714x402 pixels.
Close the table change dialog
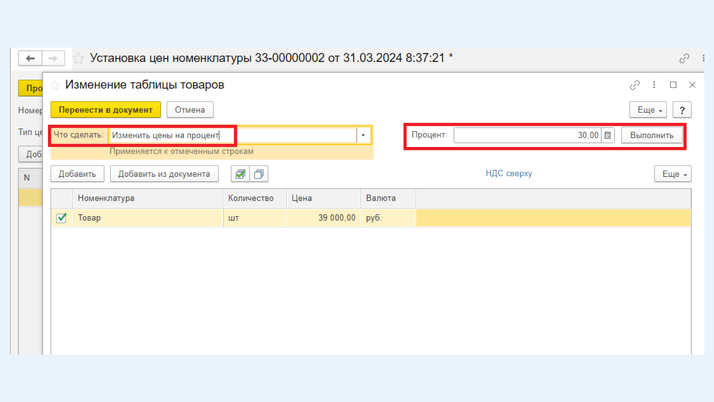click(692, 85)
